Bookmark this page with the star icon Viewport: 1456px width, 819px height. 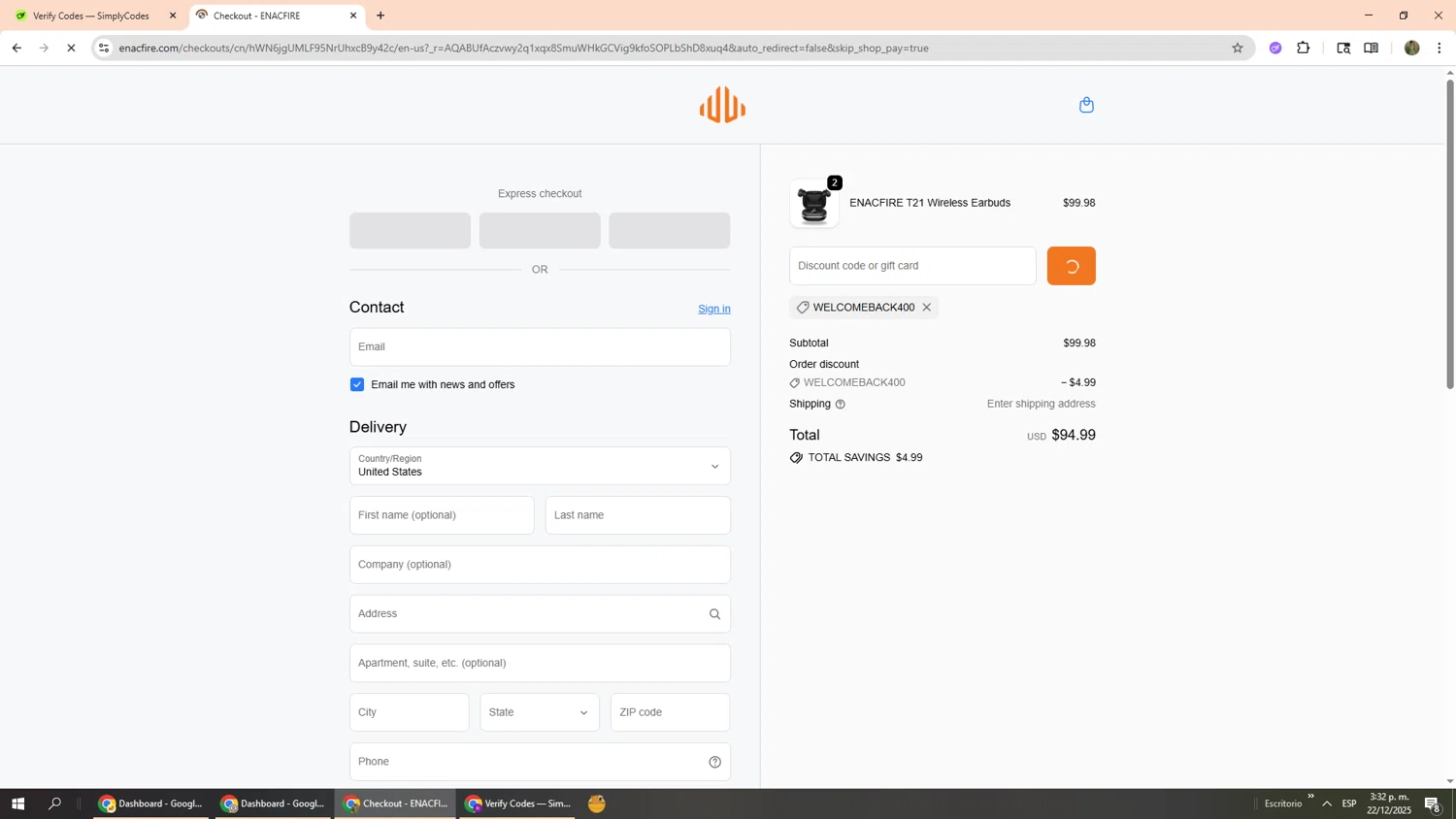point(1237,48)
